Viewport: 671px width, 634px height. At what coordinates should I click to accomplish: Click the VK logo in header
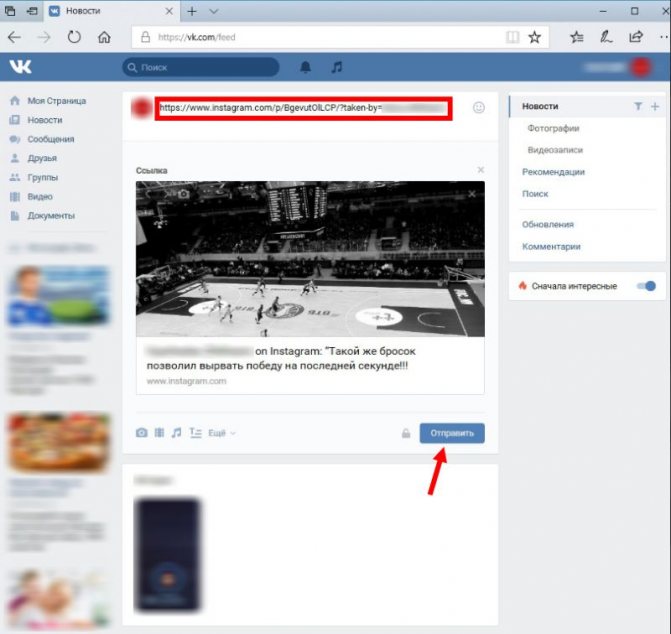[21, 67]
